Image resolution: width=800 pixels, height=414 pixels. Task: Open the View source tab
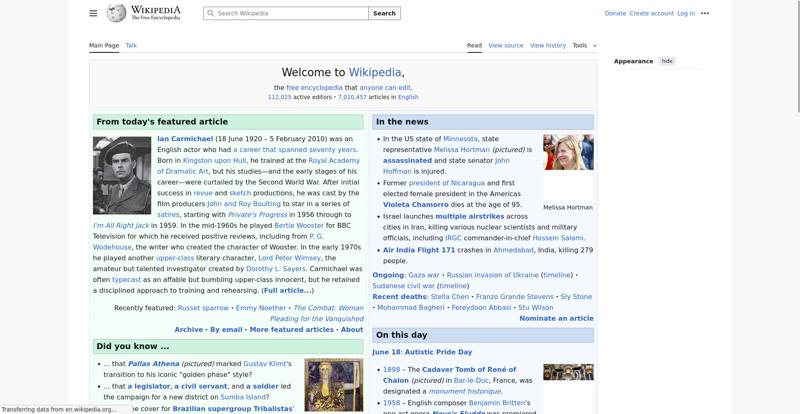(506, 45)
